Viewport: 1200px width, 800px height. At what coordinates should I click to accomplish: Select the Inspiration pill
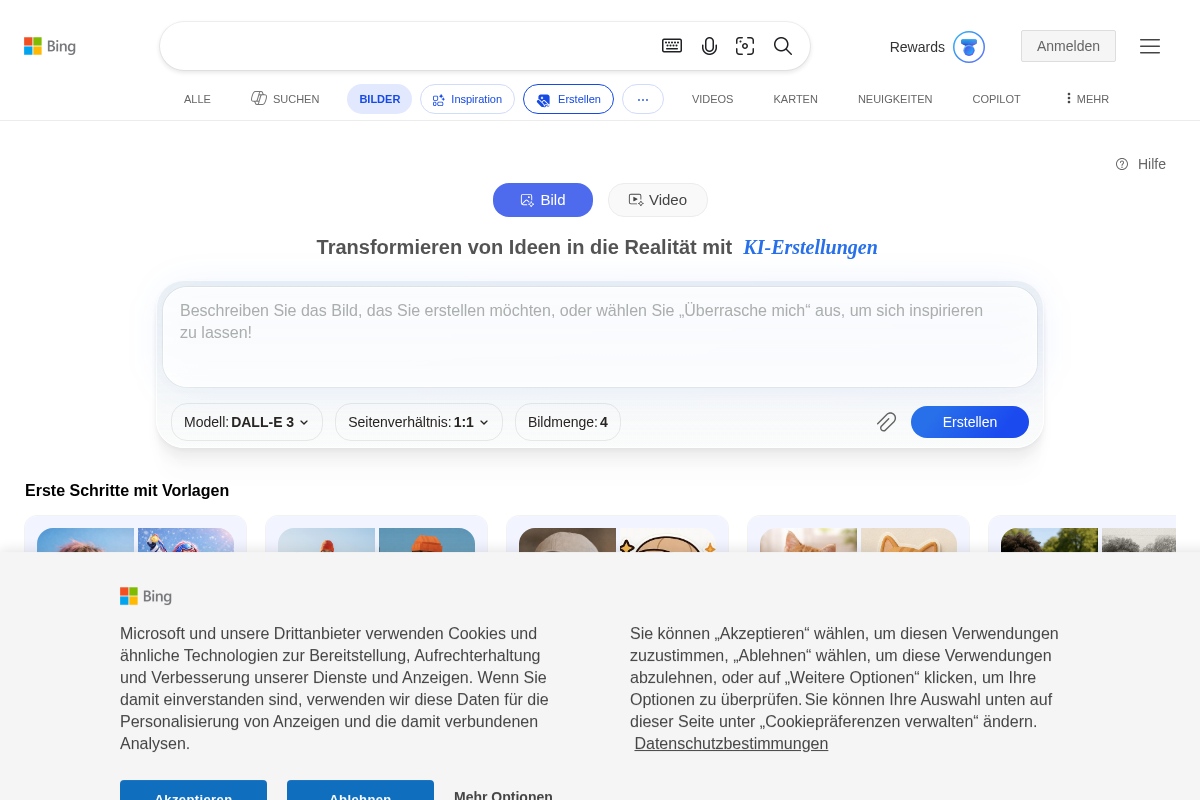click(467, 99)
